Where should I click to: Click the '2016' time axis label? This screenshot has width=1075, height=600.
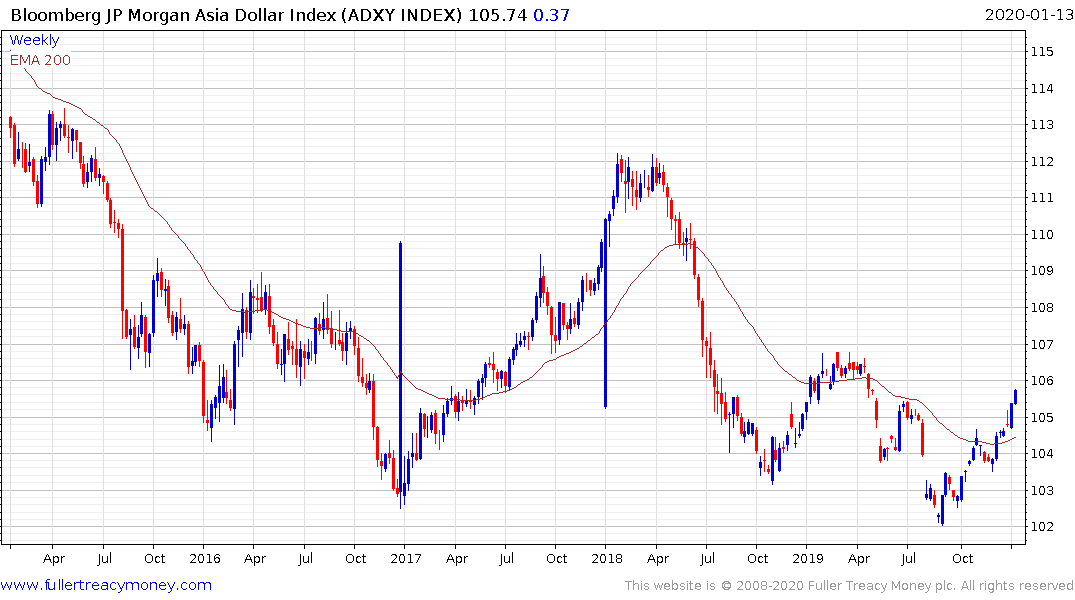tap(204, 558)
